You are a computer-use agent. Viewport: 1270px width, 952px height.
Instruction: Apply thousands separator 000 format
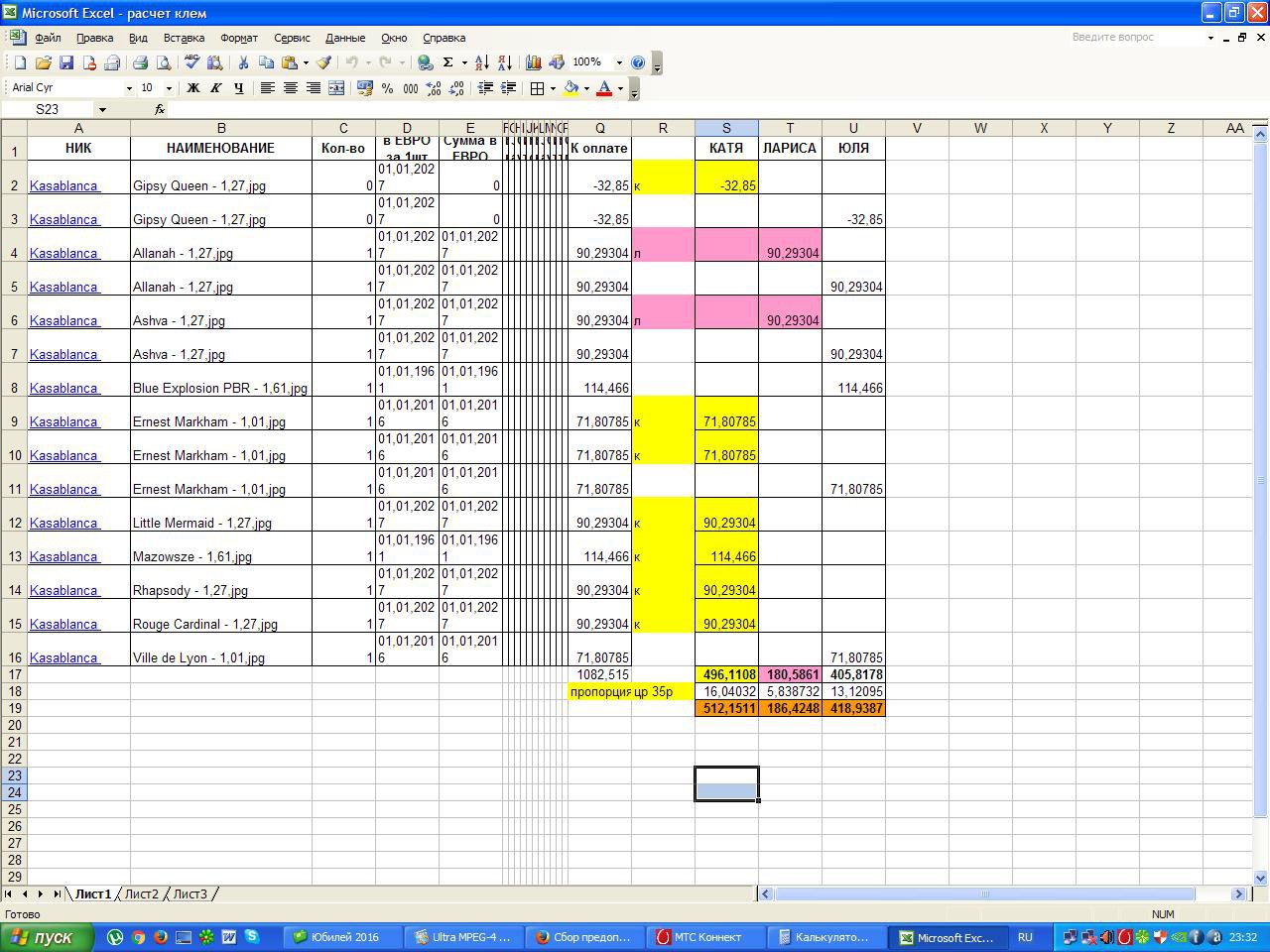pyautogui.click(x=410, y=88)
